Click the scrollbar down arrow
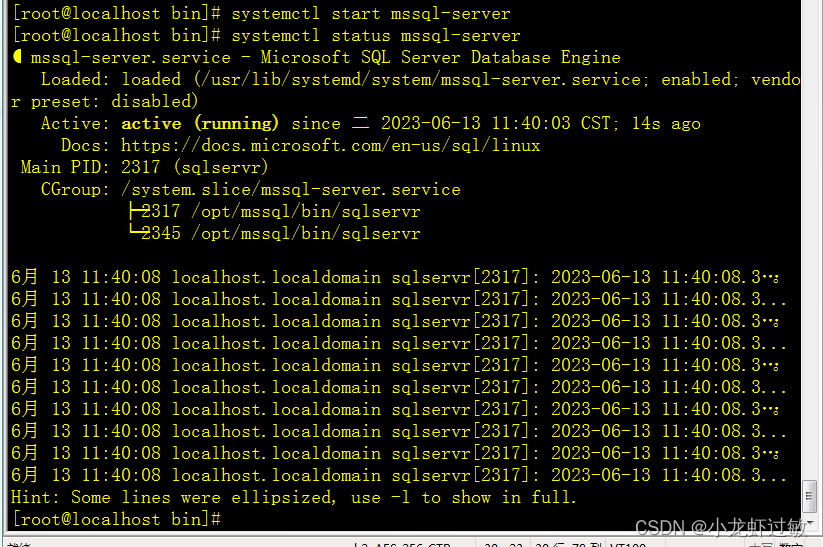 pos(809,521)
